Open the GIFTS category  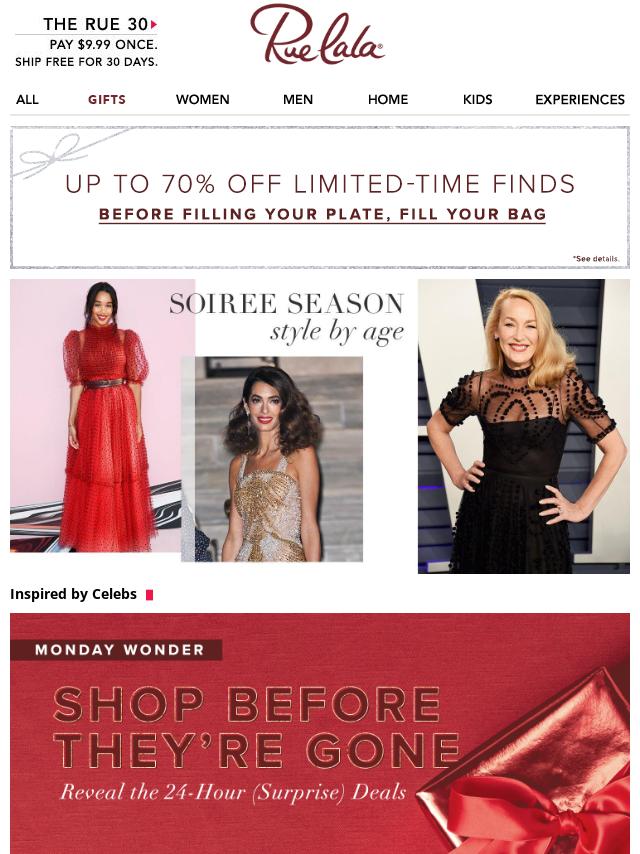click(107, 100)
